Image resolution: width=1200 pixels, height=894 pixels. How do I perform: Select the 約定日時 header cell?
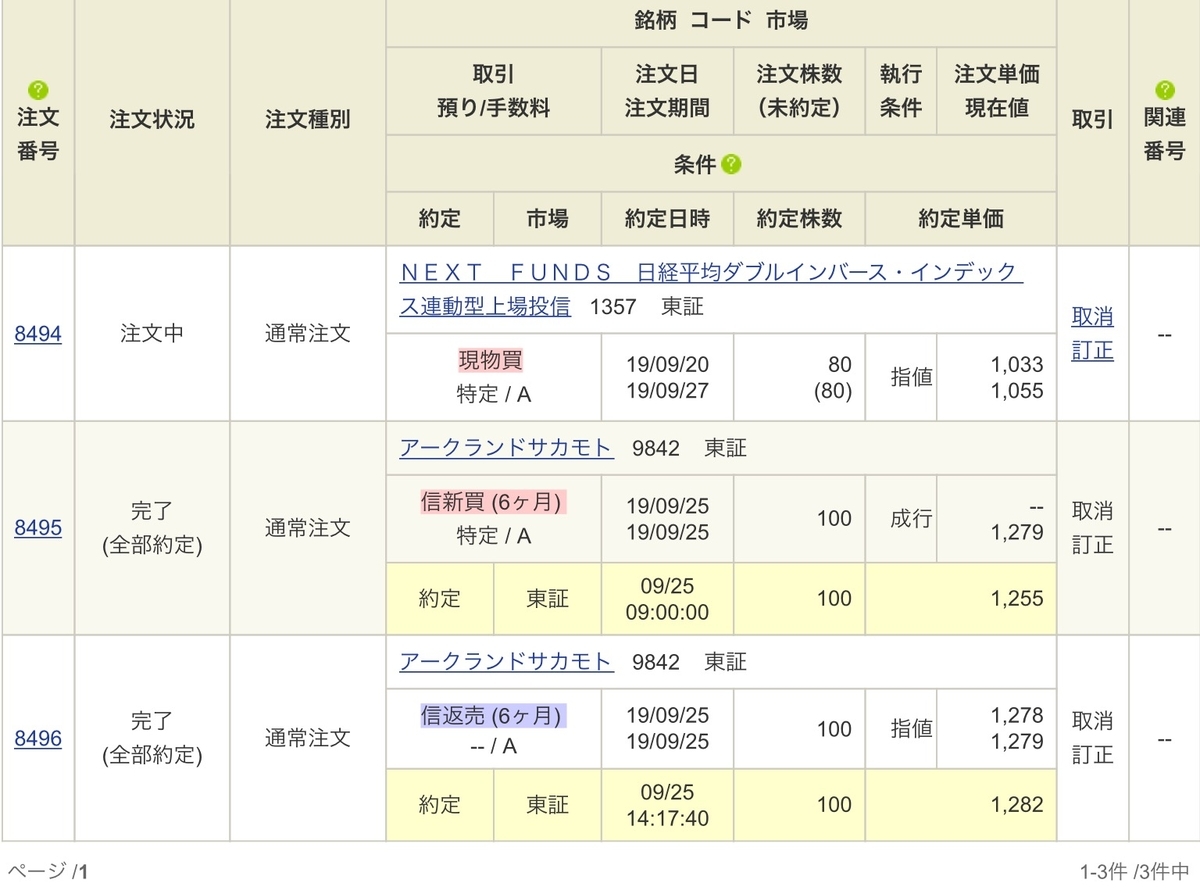tap(666, 217)
